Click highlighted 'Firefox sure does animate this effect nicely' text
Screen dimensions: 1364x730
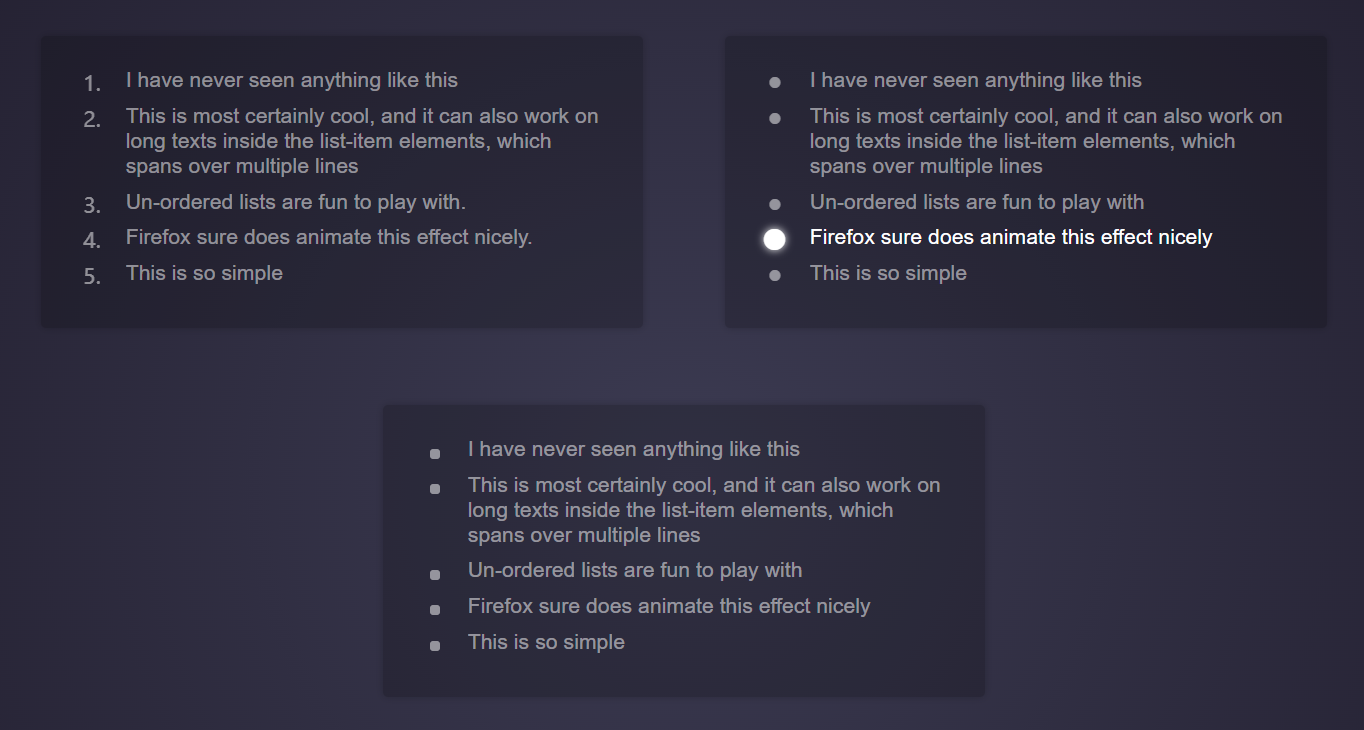pos(1011,237)
